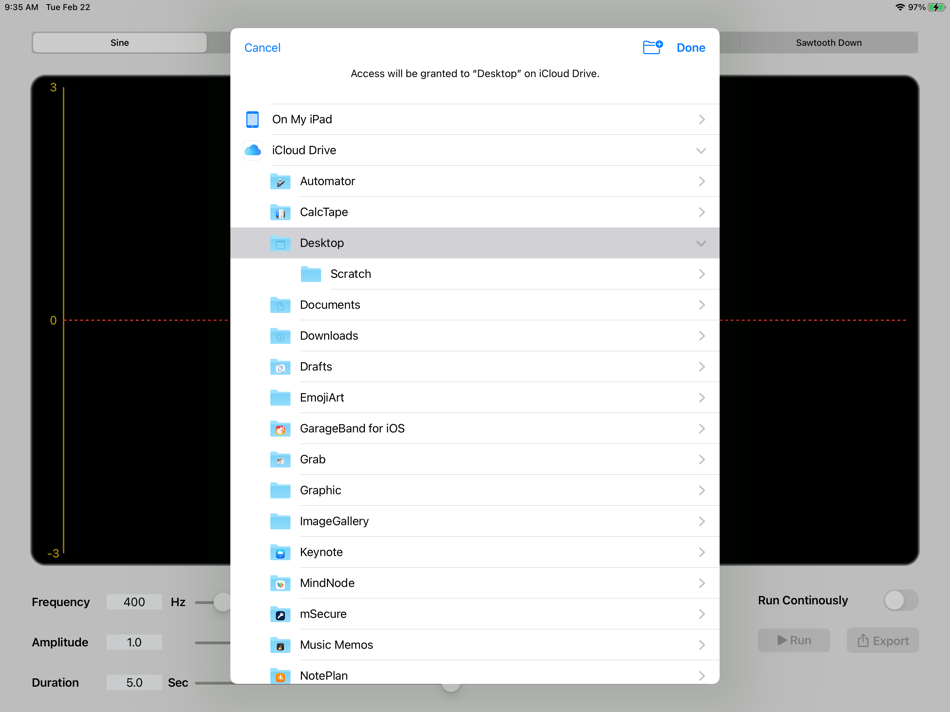950x712 pixels.
Task: Confirm folder selection with Done
Action: (691, 47)
